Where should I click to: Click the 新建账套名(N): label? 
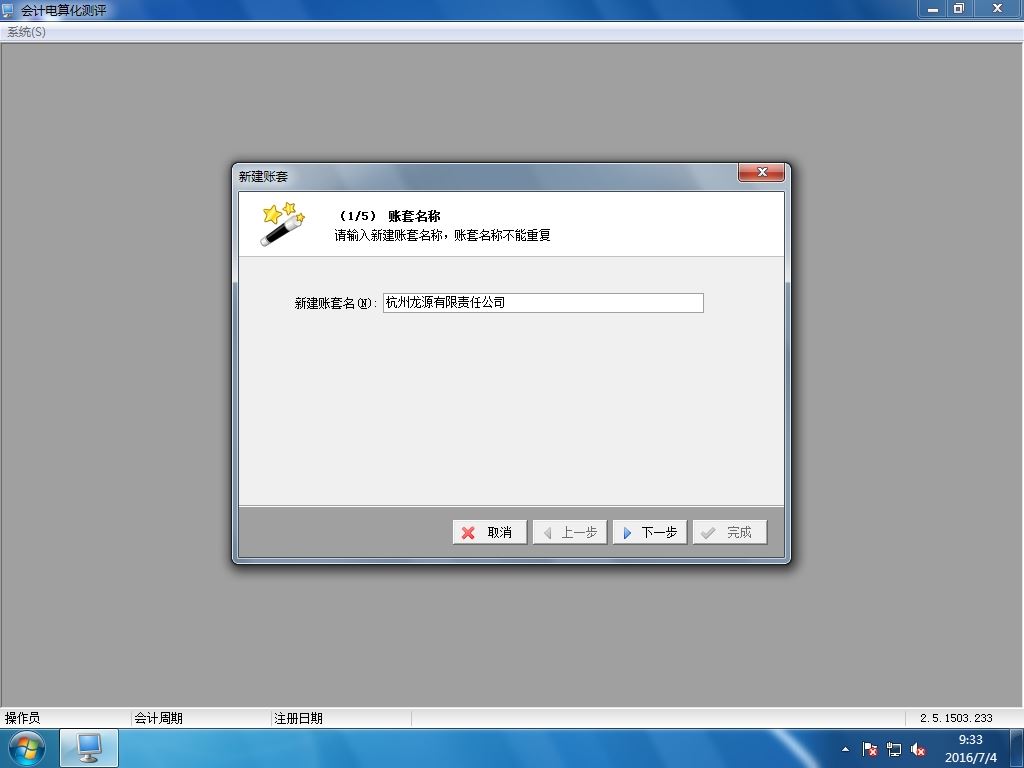335,303
